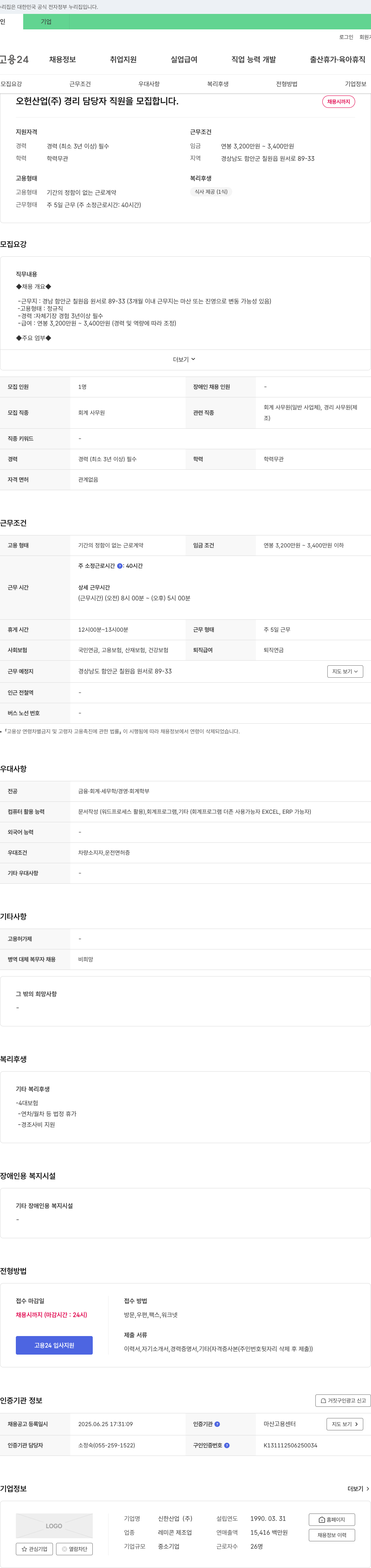Click the 주 소정근로시간 help icon
Image resolution: width=371 pixels, height=1568 pixels.
pyautogui.click(x=120, y=566)
